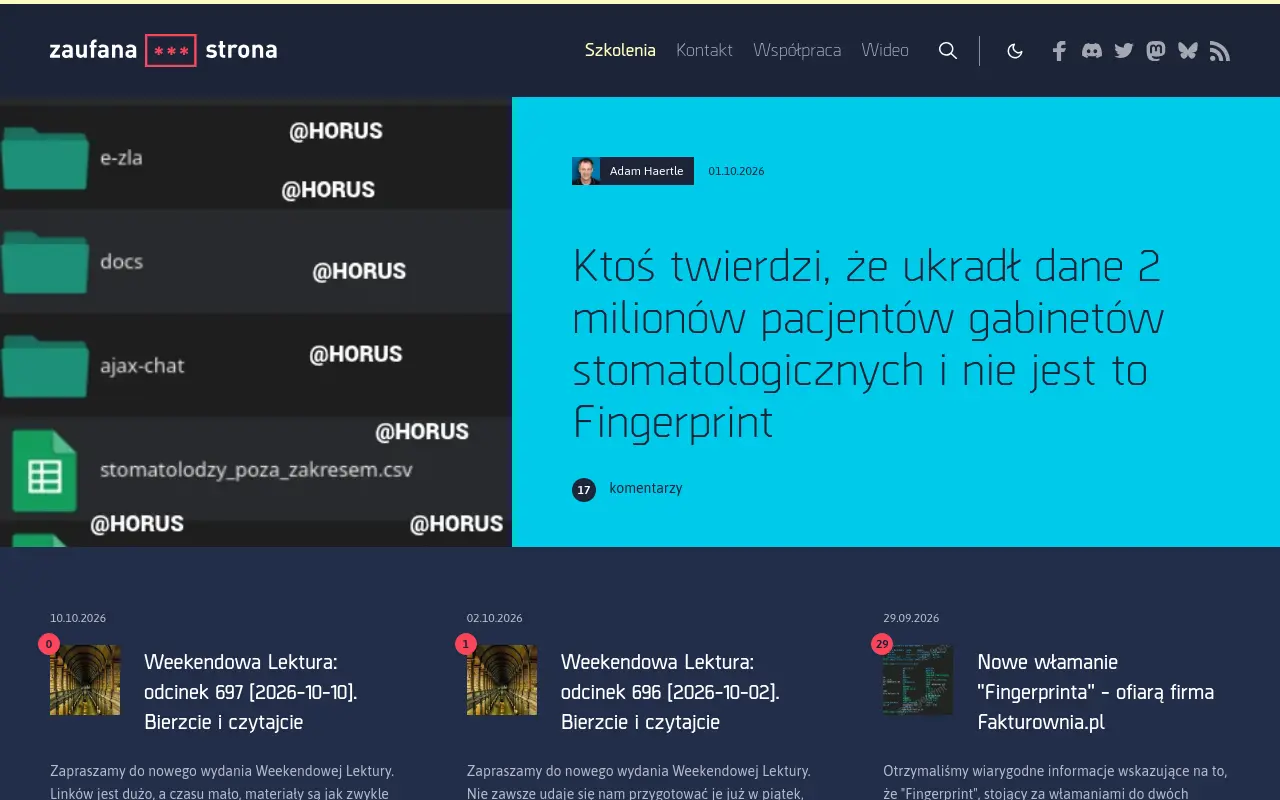Image resolution: width=1280 pixels, height=800 pixels.
Task: Open the RSS feed icon
Action: click(x=1219, y=51)
